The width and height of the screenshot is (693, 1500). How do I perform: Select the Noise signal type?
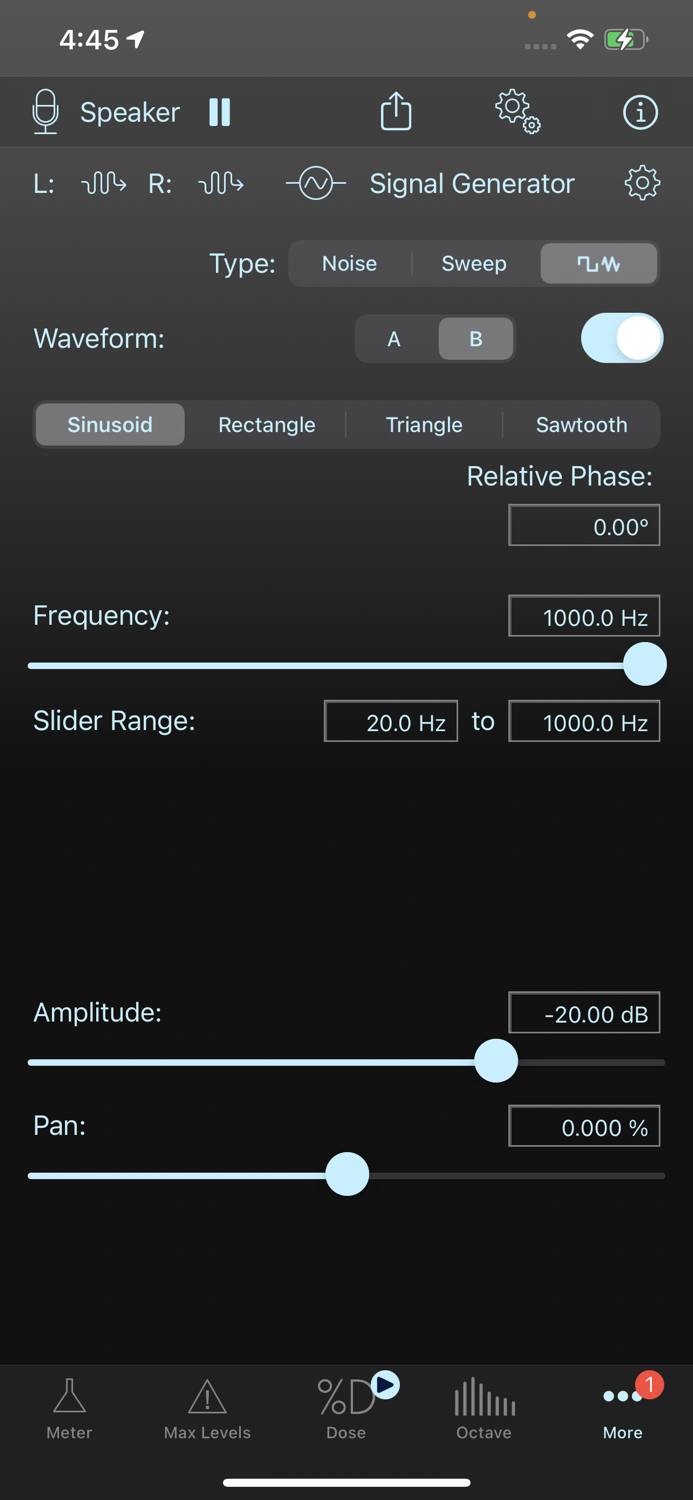pyautogui.click(x=349, y=263)
